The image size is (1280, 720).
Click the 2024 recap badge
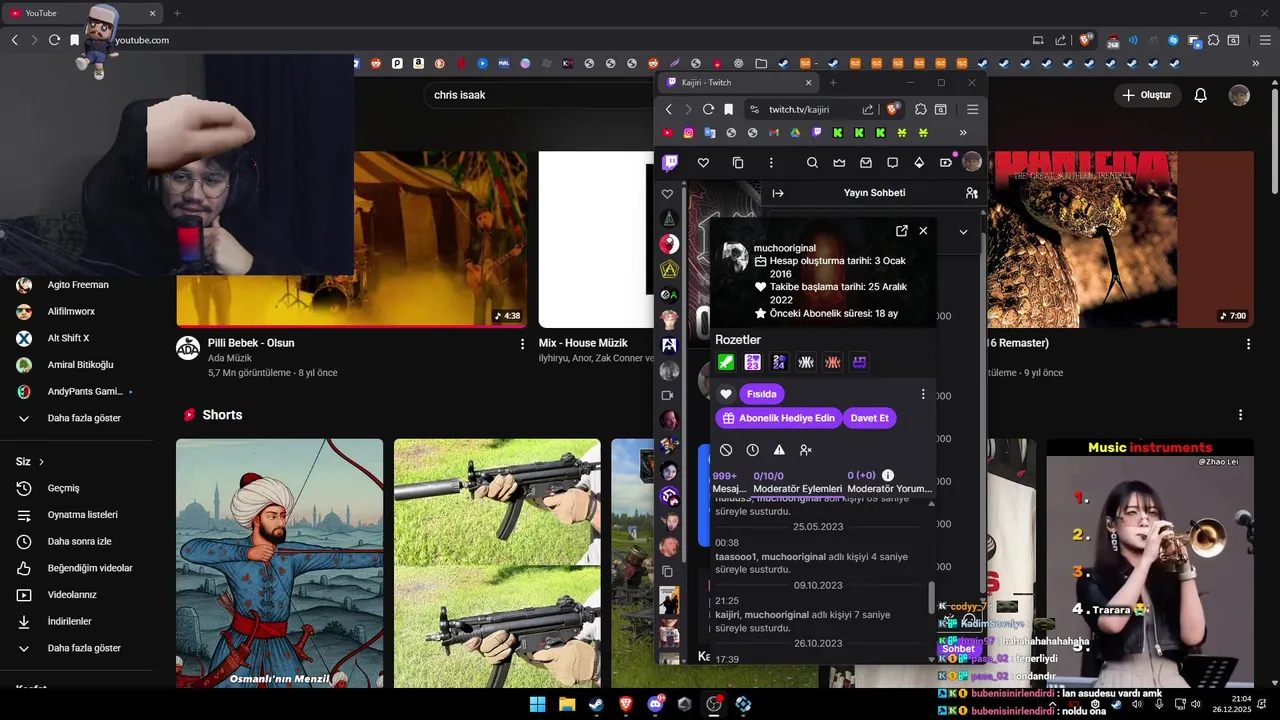(x=779, y=362)
